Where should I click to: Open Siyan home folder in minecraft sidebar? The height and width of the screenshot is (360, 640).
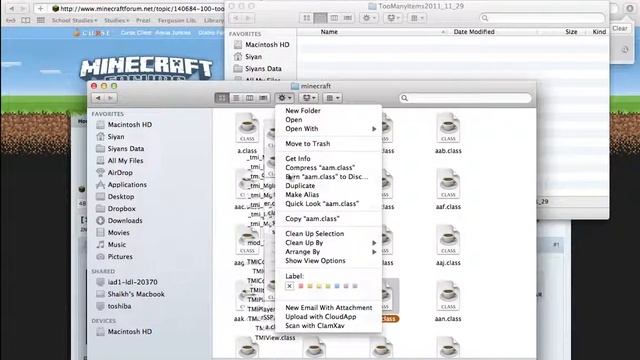(110, 137)
